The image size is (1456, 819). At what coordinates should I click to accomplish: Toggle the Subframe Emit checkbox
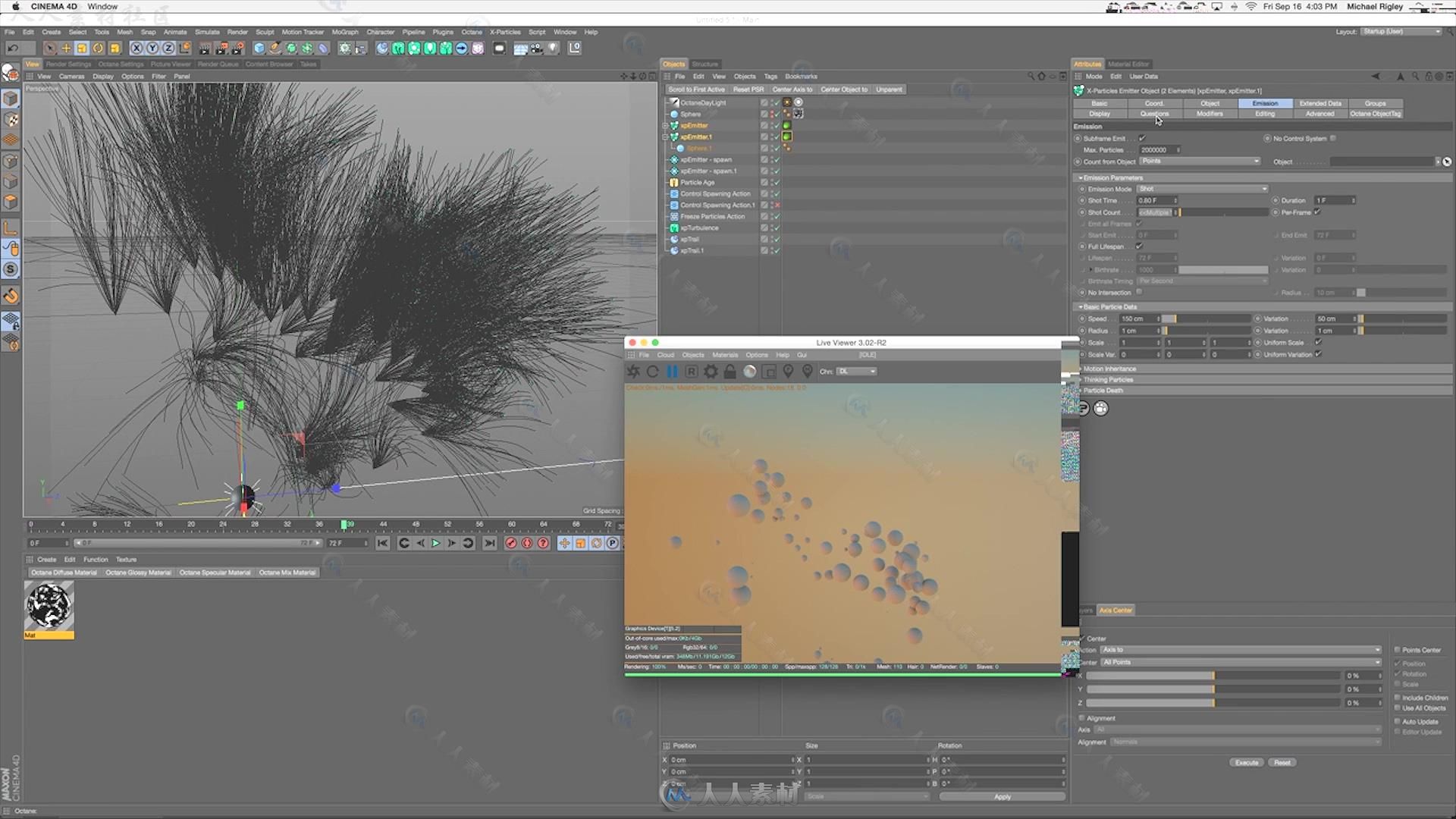(1142, 139)
